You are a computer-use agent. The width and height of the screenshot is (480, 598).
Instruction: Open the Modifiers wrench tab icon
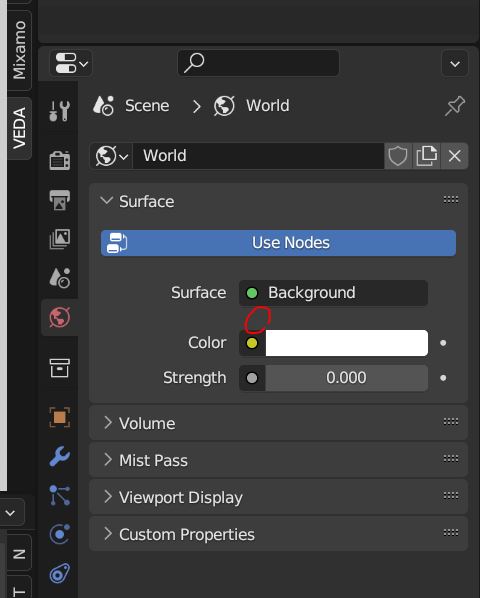[x=59, y=456]
